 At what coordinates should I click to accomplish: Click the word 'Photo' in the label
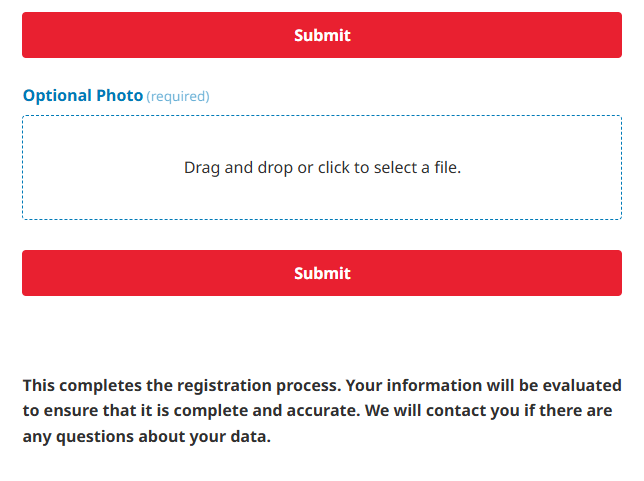click(x=120, y=96)
